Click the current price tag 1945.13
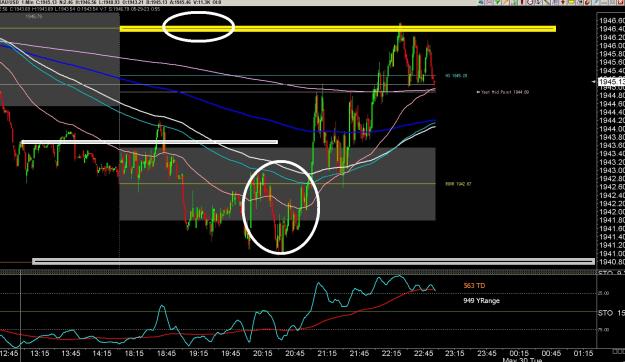This screenshot has width=625, height=362. (x=611, y=81)
